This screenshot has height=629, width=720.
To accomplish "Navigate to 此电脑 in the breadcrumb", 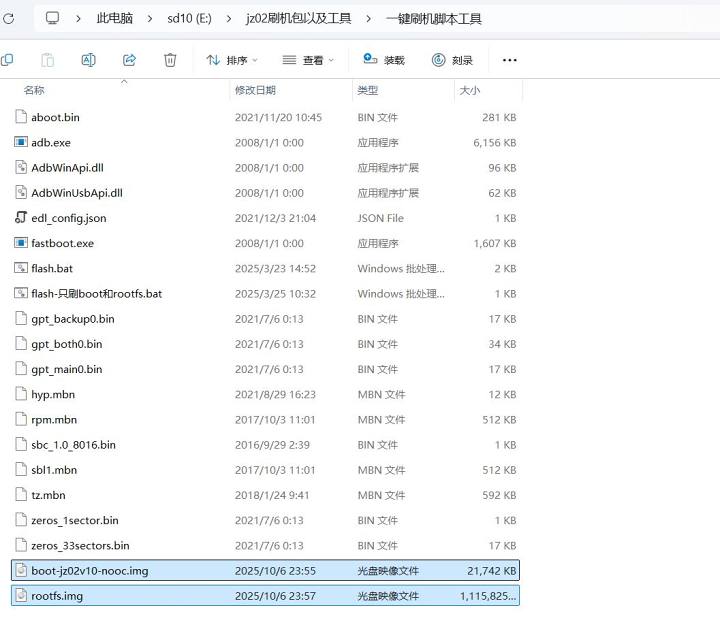I will click(115, 18).
